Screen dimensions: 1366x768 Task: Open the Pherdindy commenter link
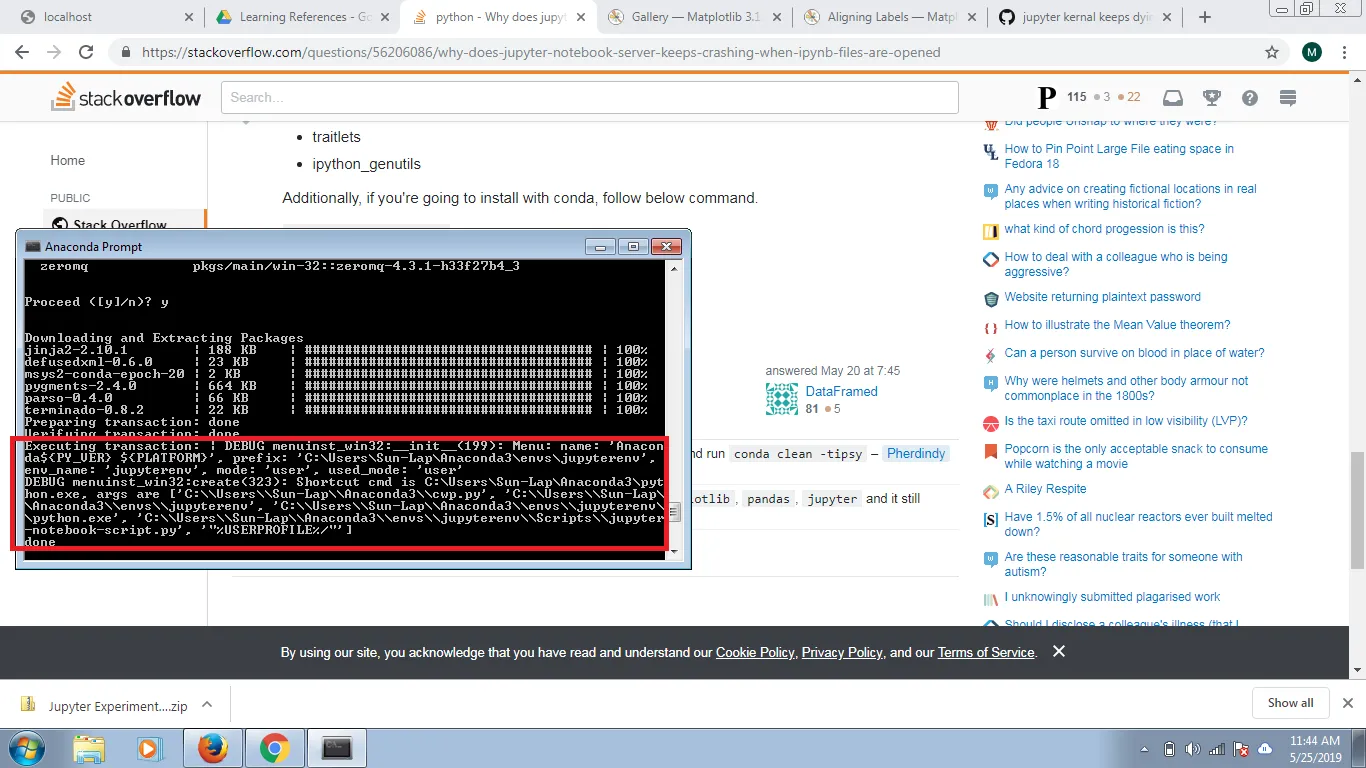[x=916, y=453]
